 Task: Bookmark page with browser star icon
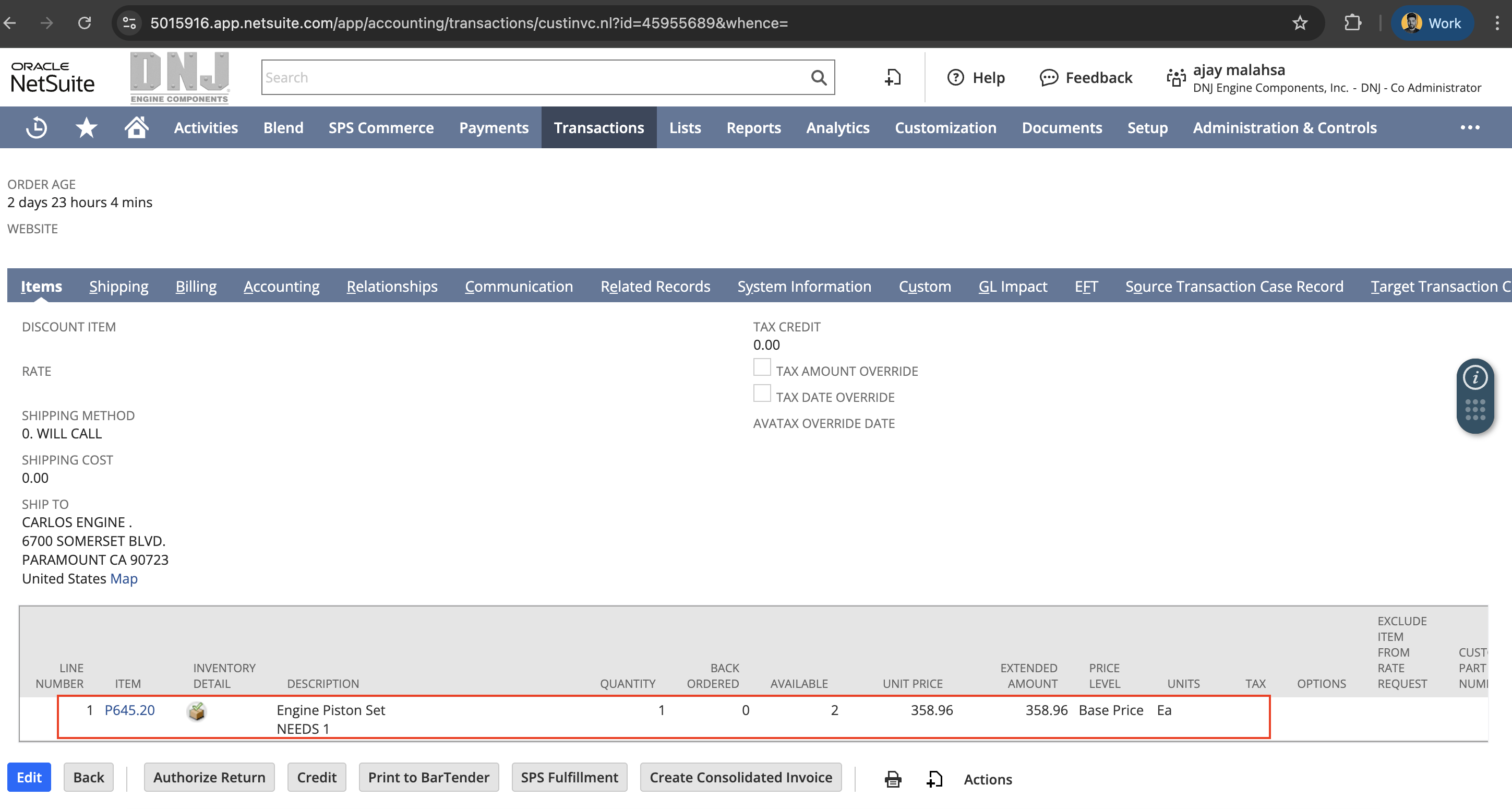[x=1300, y=23]
